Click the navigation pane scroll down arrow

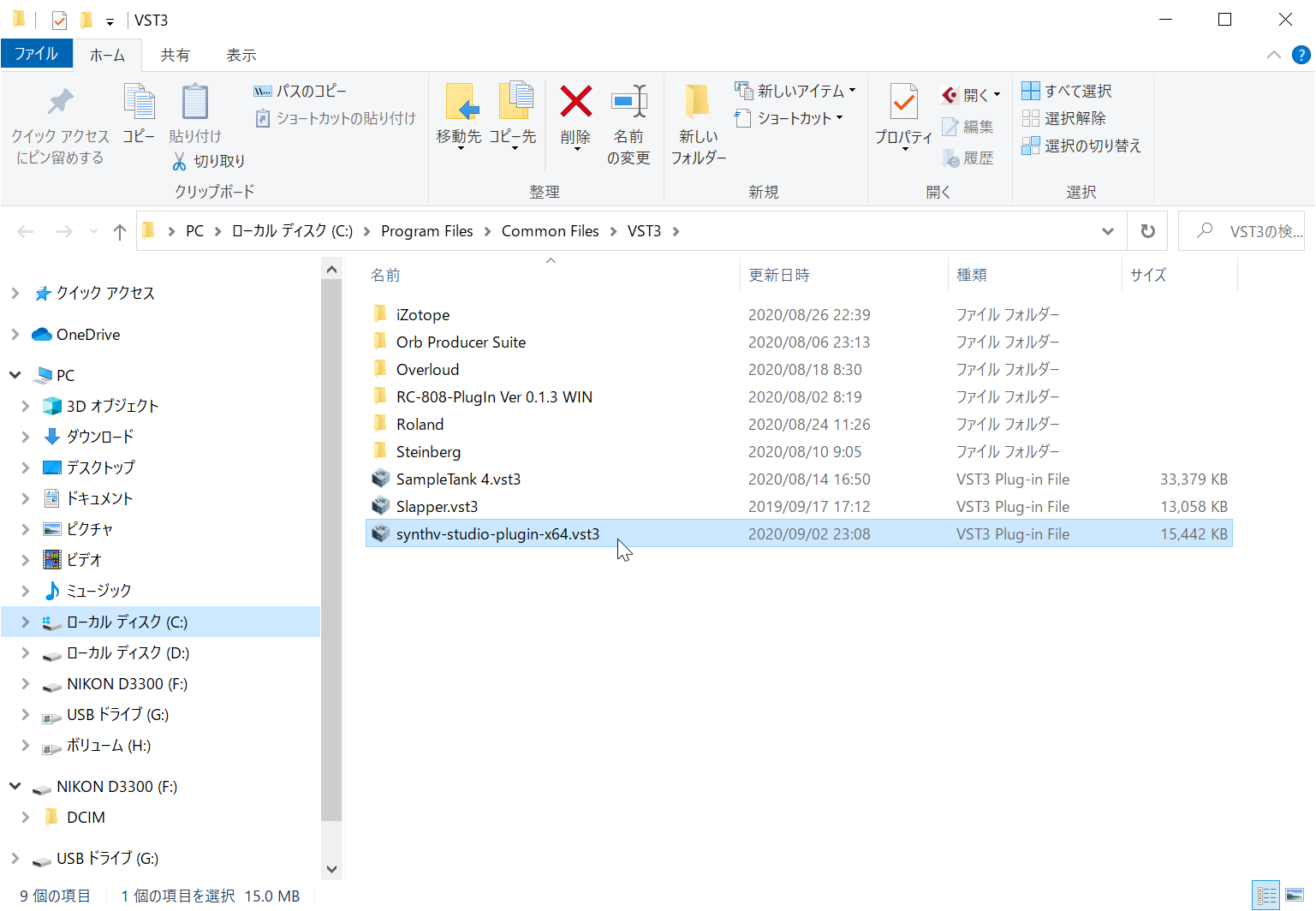point(331,869)
